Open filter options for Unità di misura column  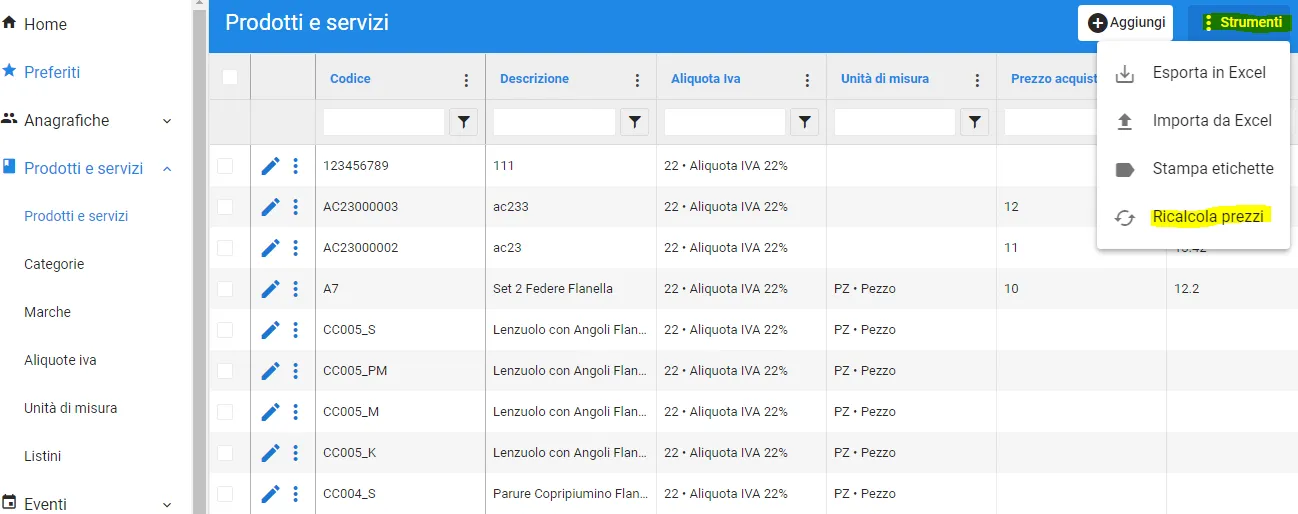click(975, 122)
